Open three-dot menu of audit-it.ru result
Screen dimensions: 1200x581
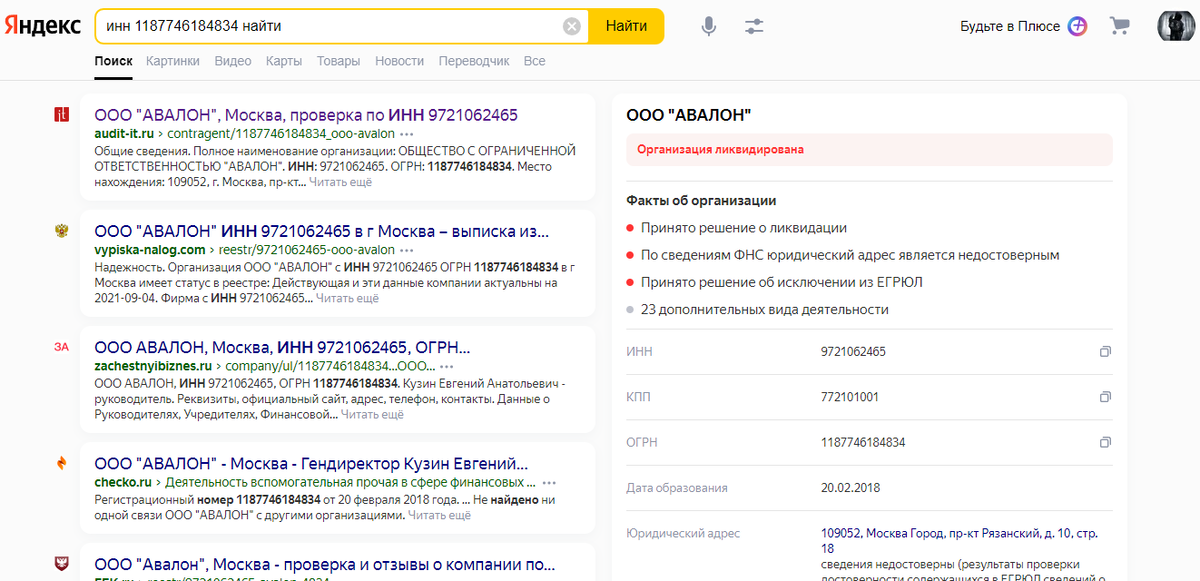point(407,133)
